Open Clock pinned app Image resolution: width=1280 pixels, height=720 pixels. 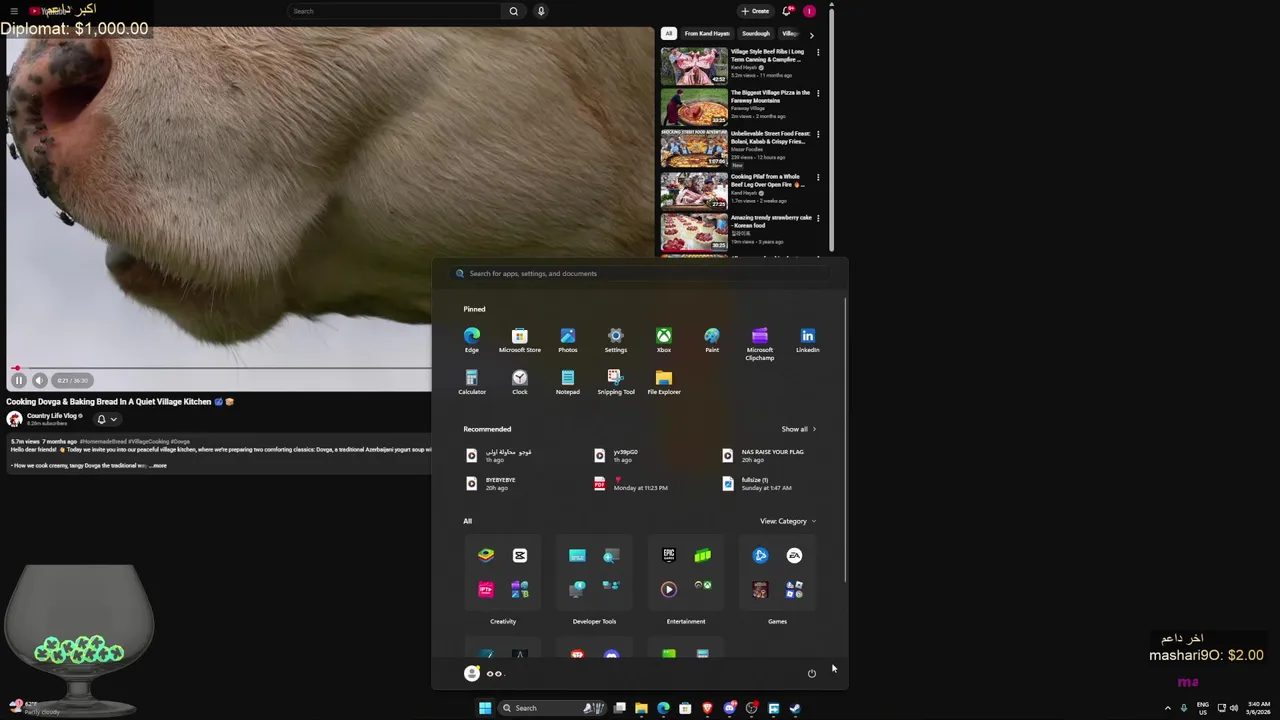click(520, 382)
